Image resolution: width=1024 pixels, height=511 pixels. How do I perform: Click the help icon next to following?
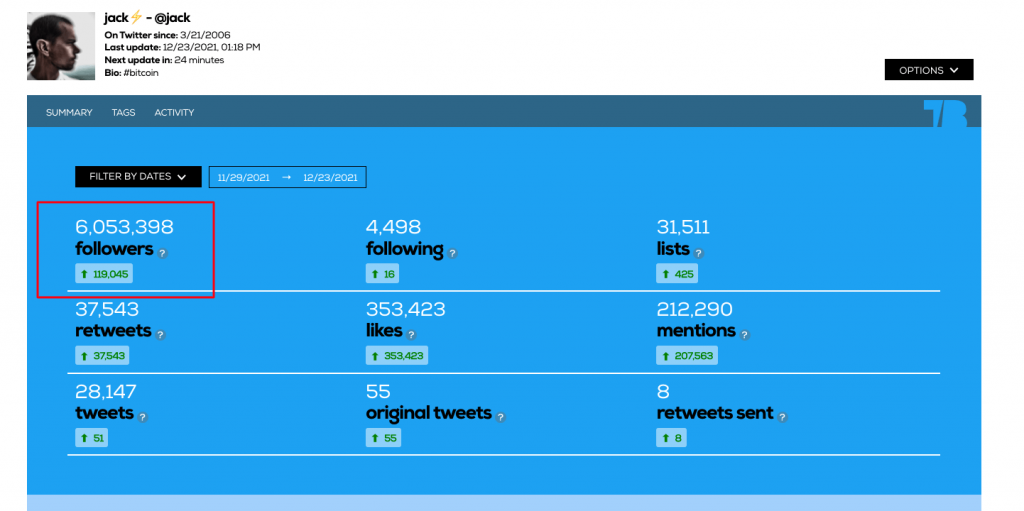[x=453, y=253]
